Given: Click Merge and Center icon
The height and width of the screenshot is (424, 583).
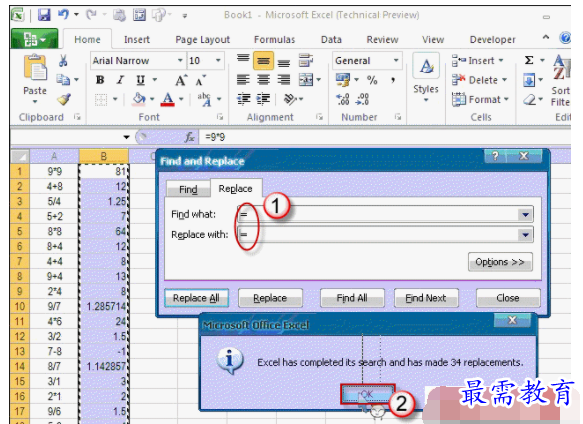Looking at the screenshot, I should (x=306, y=80).
